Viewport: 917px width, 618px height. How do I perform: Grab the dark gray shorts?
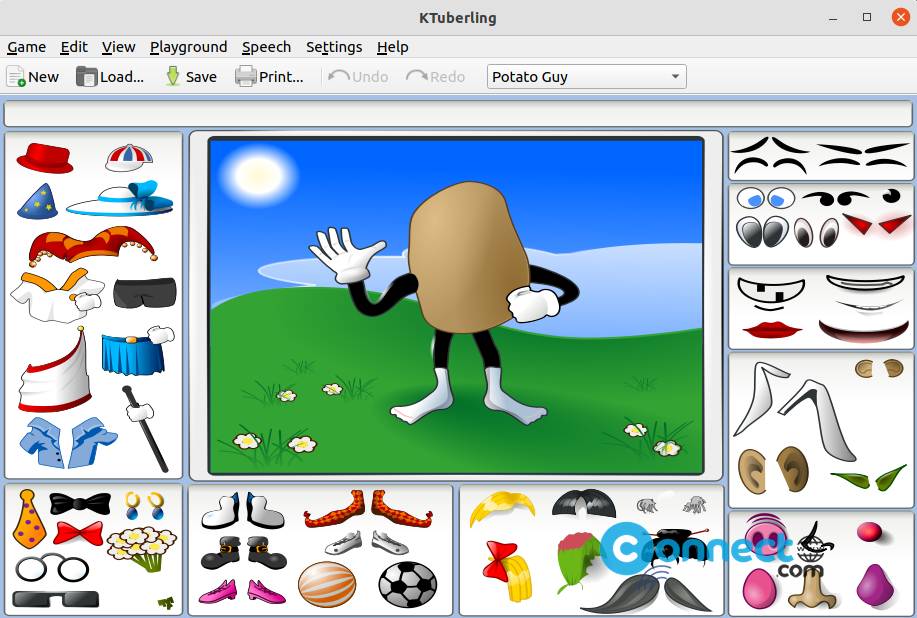144,292
